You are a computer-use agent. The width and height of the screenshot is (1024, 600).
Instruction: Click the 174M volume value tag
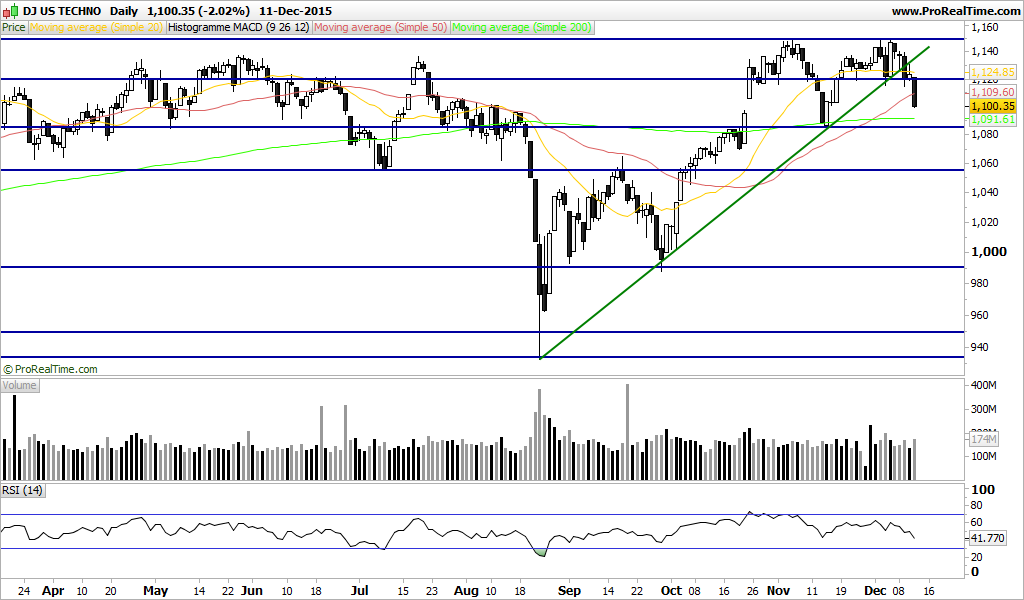984,439
